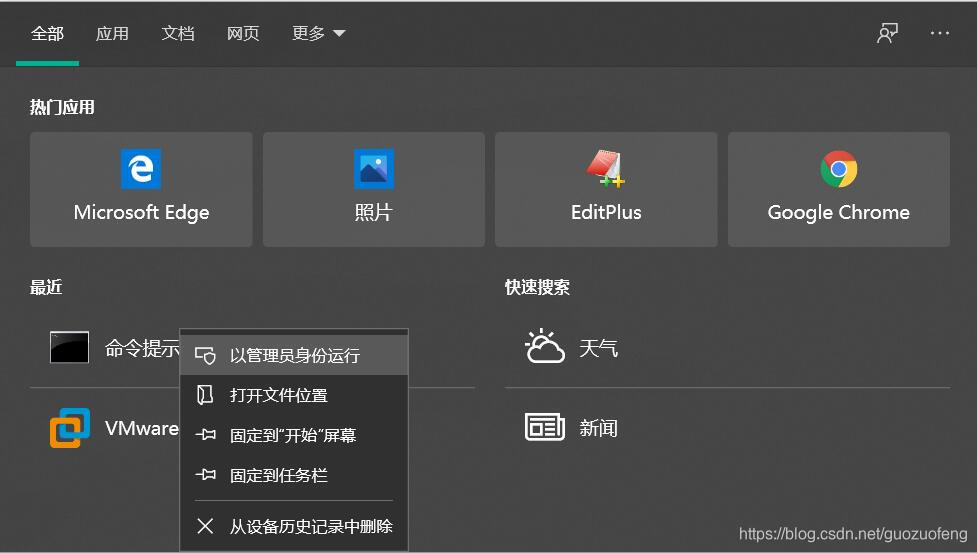Click the X icon beside 从设备历史记录中删除
Screen dimensions: 977x553
pyautogui.click(x=205, y=526)
